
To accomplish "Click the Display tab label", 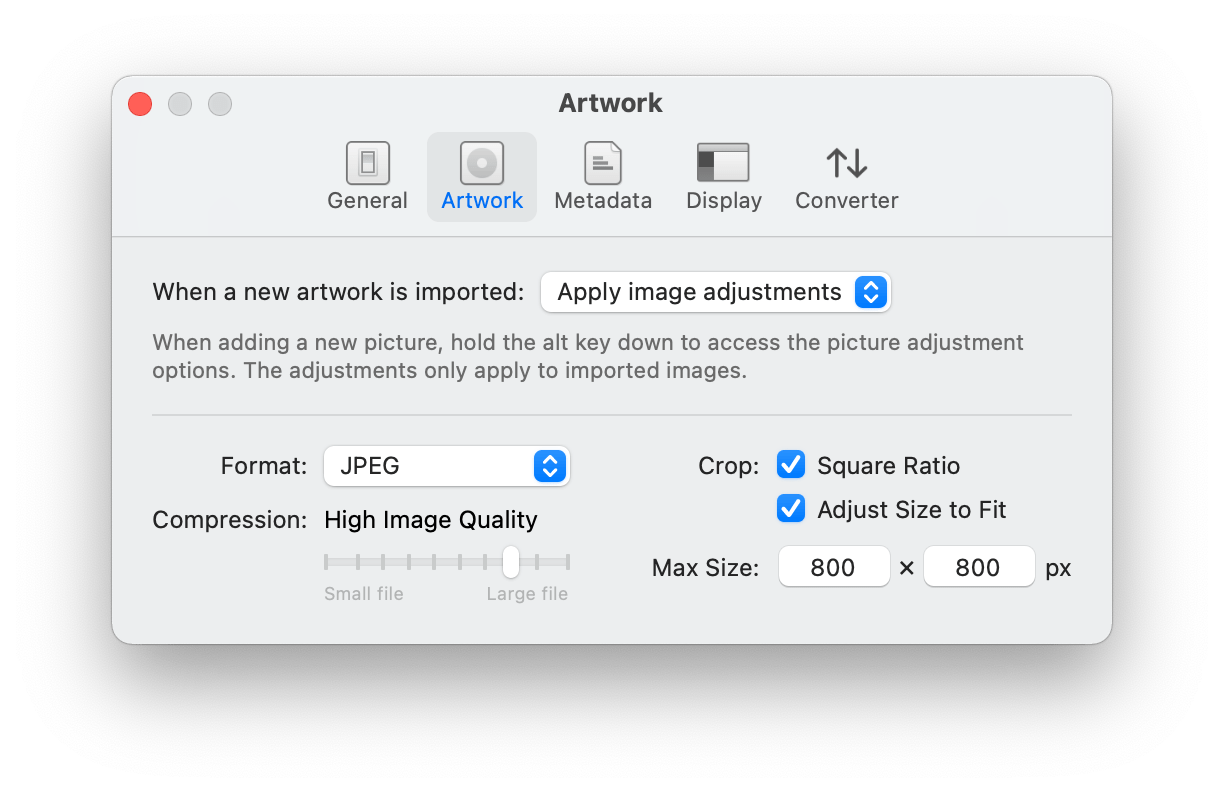I will click(x=723, y=201).
